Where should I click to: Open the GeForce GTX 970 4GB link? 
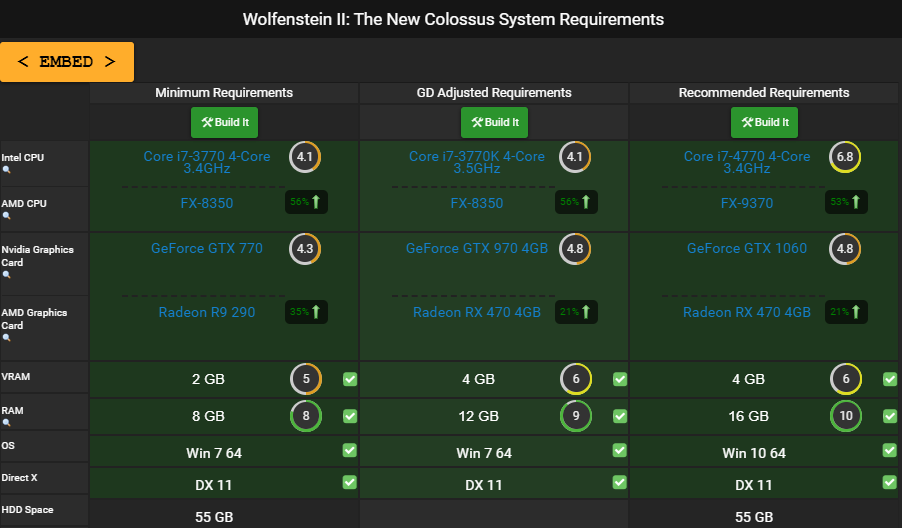pos(476,248)
